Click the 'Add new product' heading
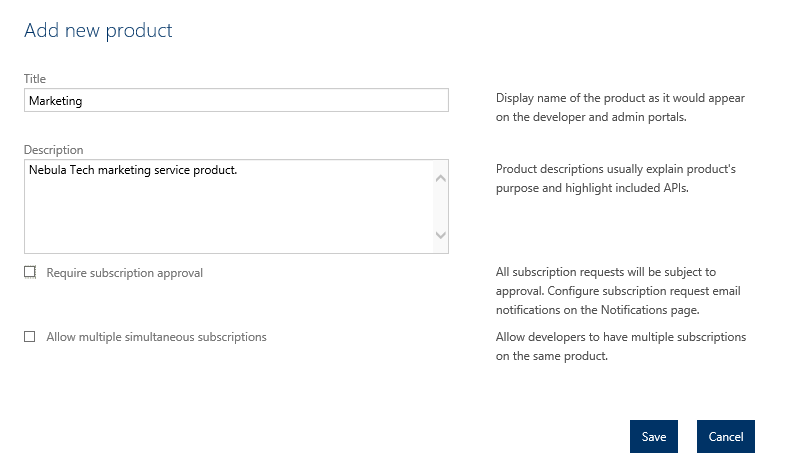 point(98,31)
